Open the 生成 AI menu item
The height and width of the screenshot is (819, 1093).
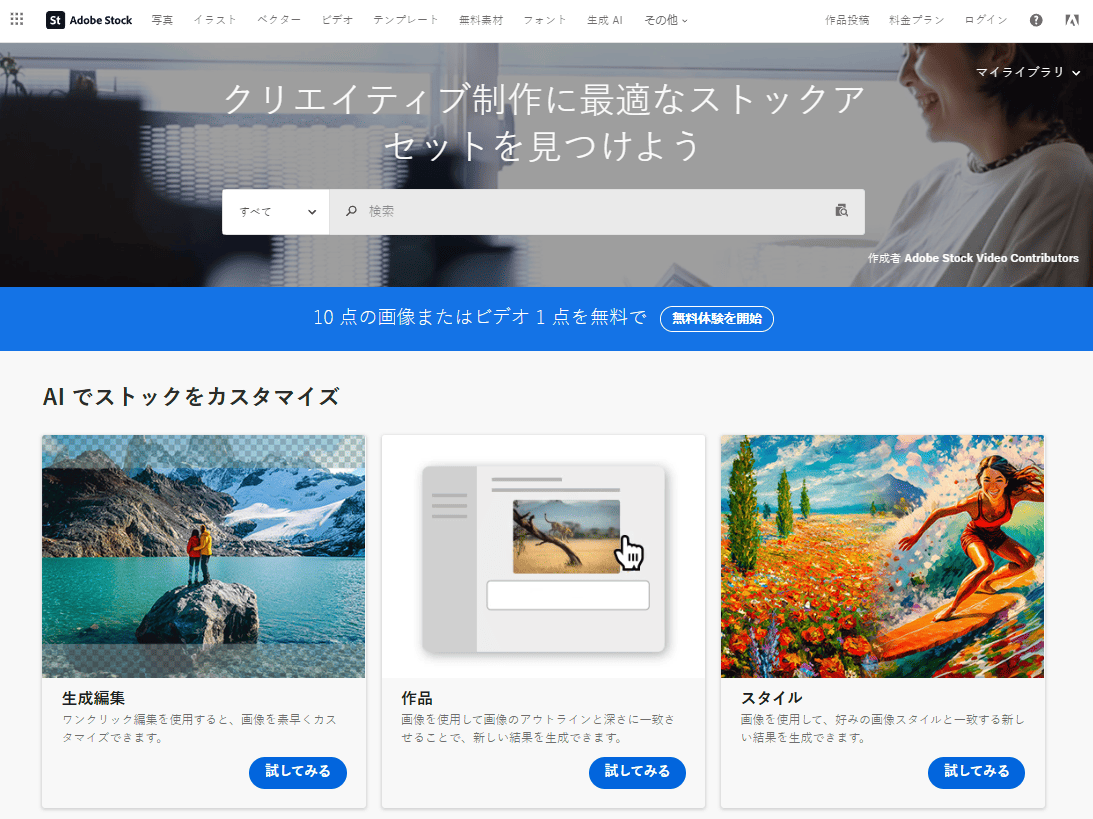tap(604, 20)
